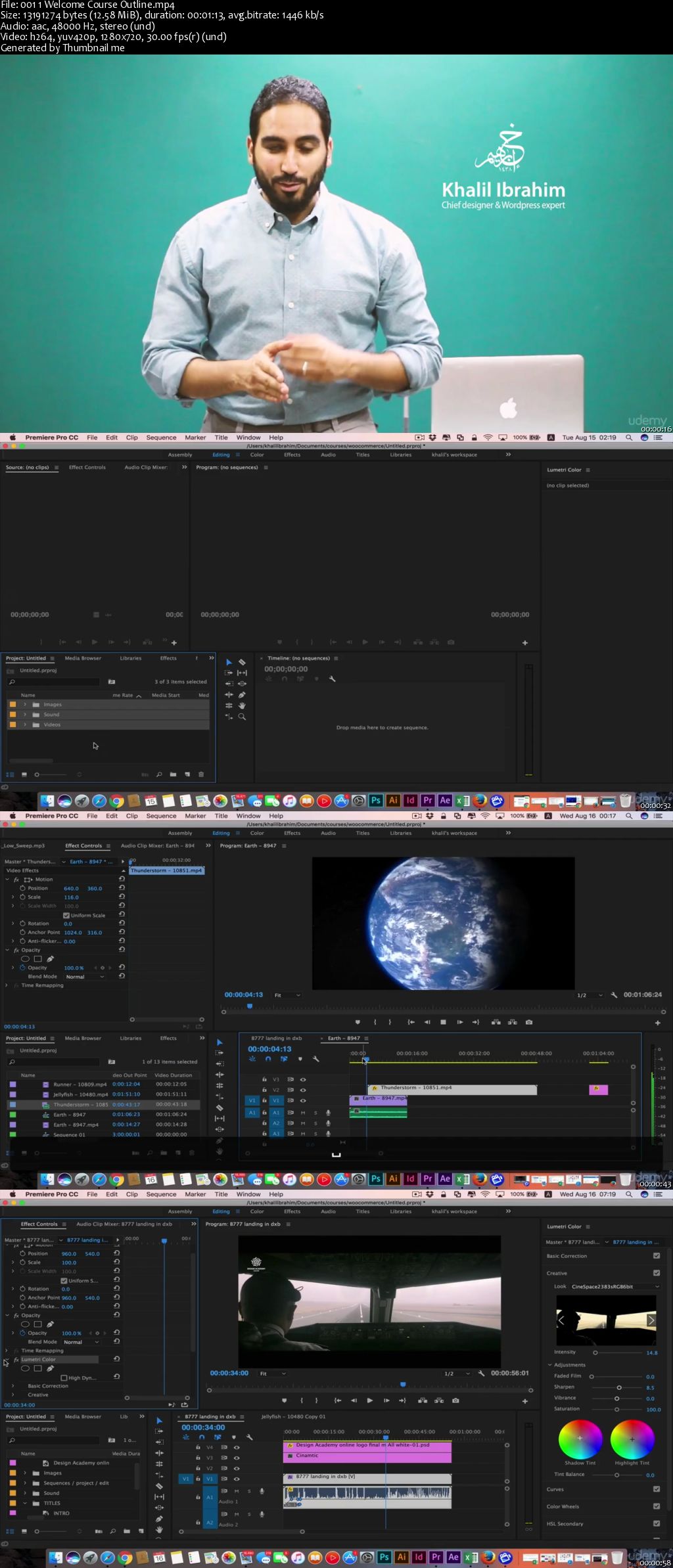Click trash icon below Images/Sound/Videos project list
This screenshot has height=1568, width=673.
tap(201, 774)
